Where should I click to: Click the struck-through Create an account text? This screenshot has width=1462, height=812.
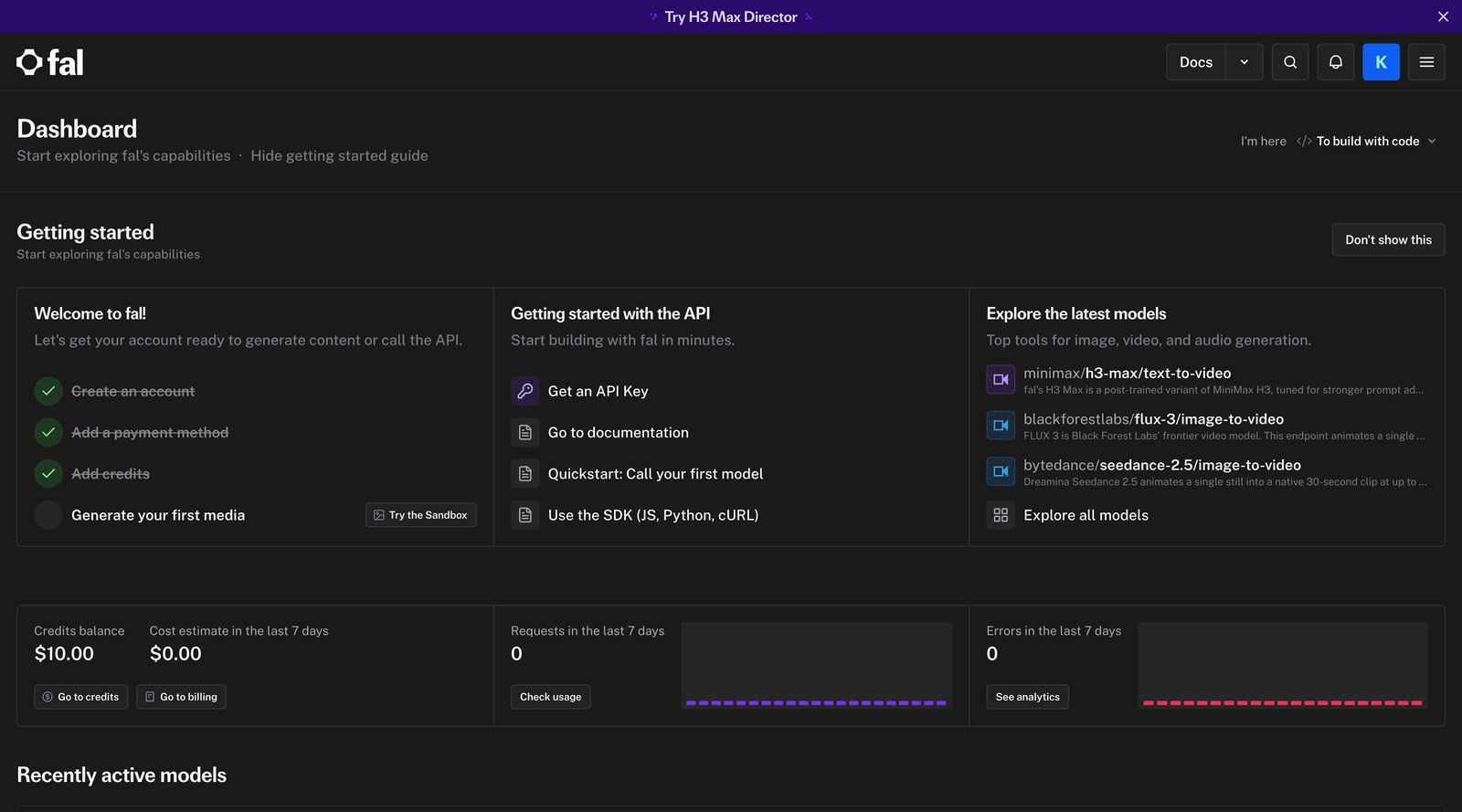133,391
